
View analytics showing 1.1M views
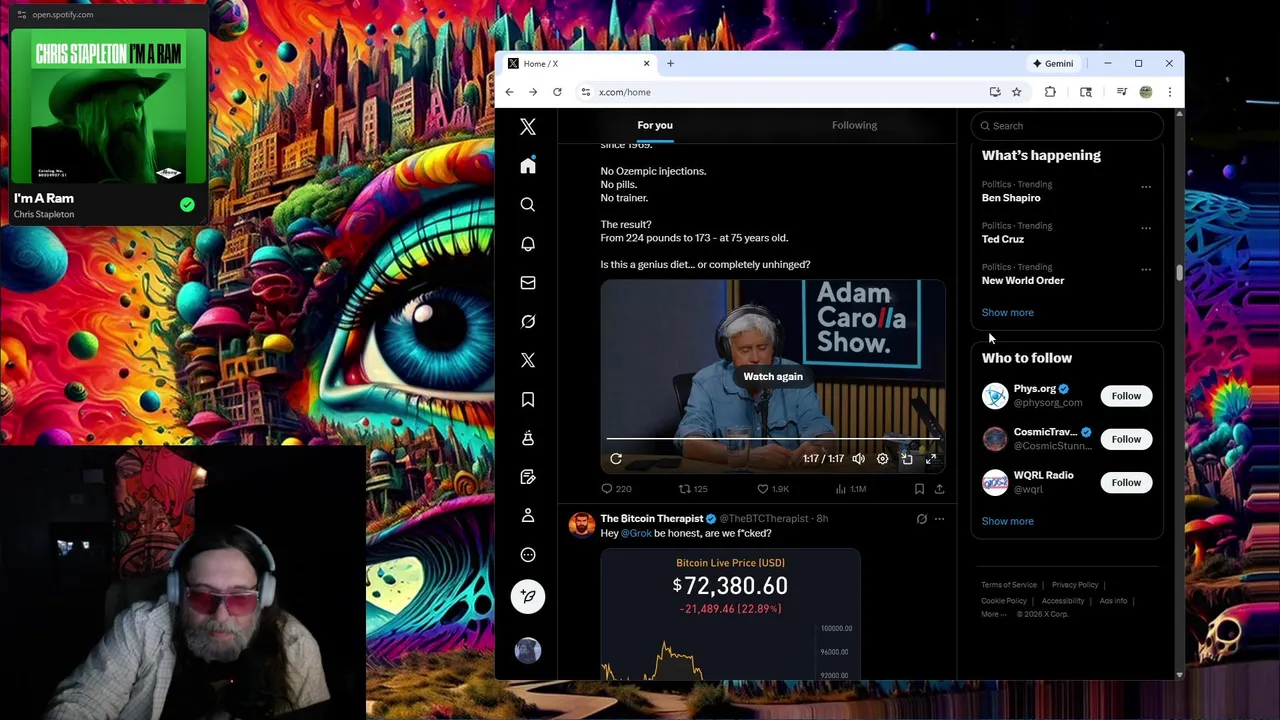(x=850, y=489)
